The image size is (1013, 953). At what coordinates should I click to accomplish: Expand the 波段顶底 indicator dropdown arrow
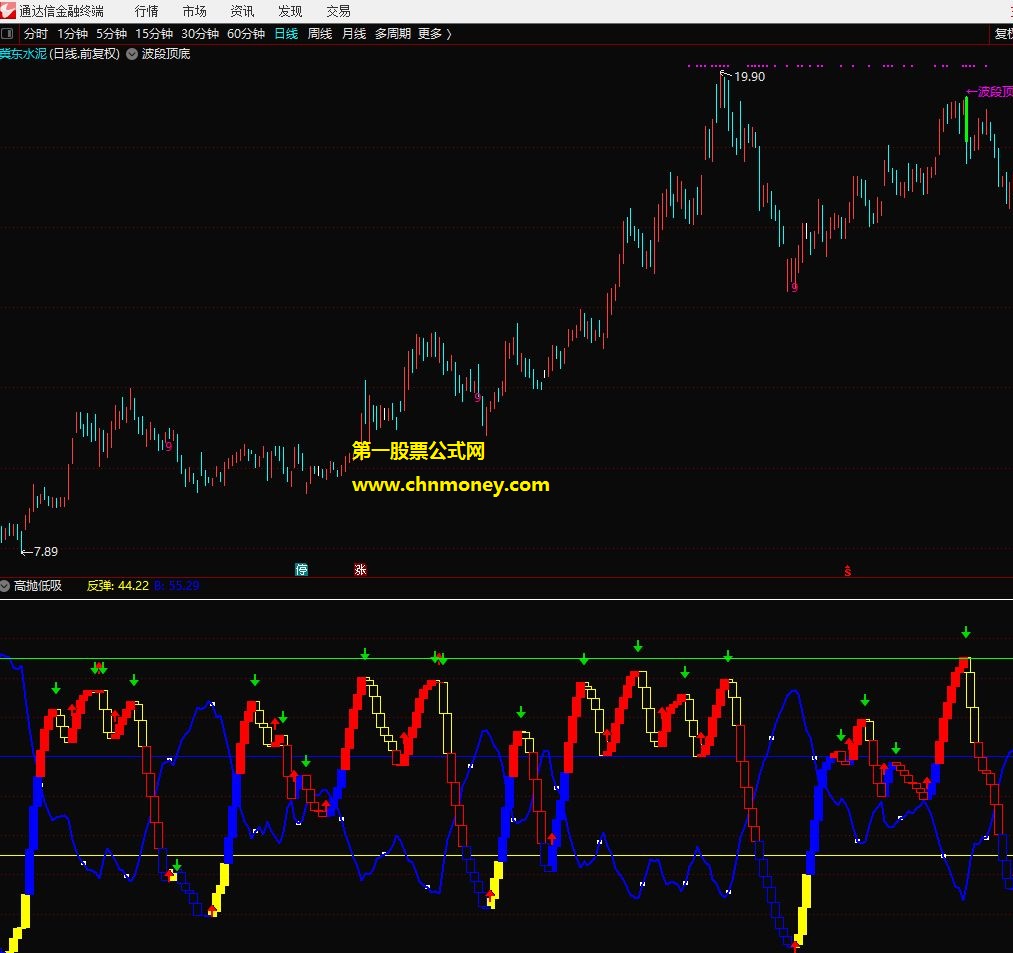(x=132, y=54)
